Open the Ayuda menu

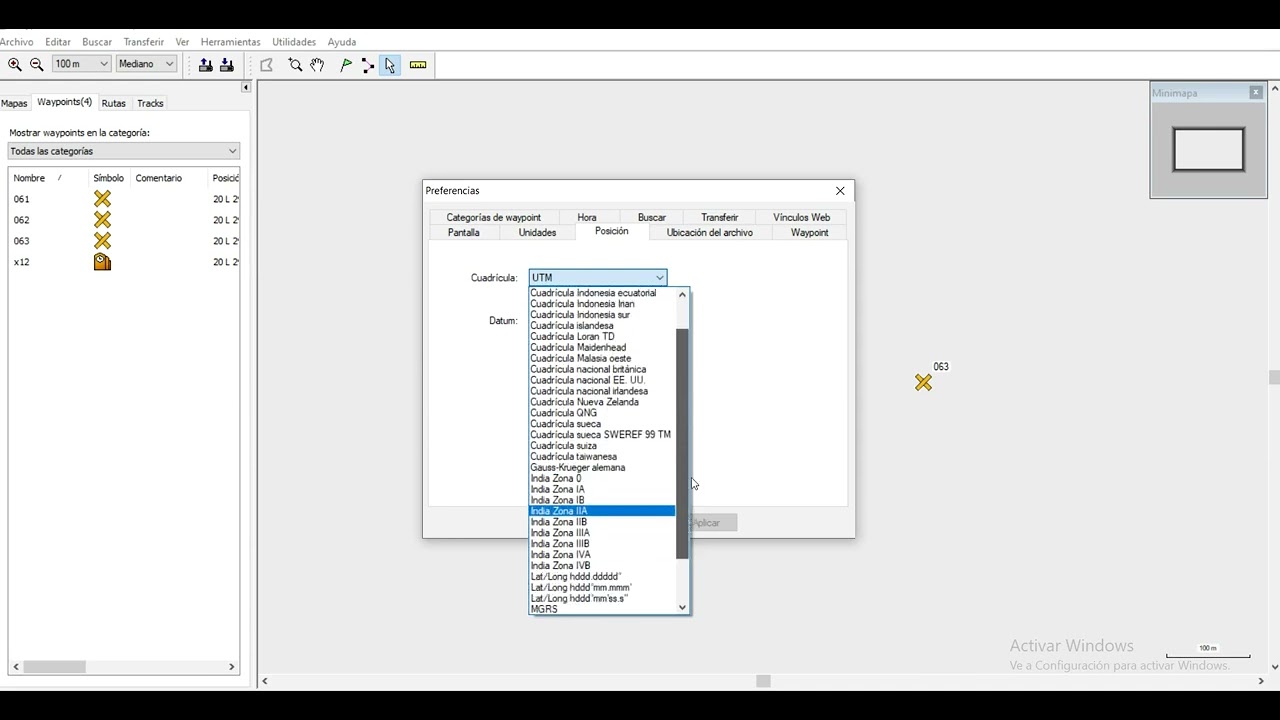tap(342, 42)
